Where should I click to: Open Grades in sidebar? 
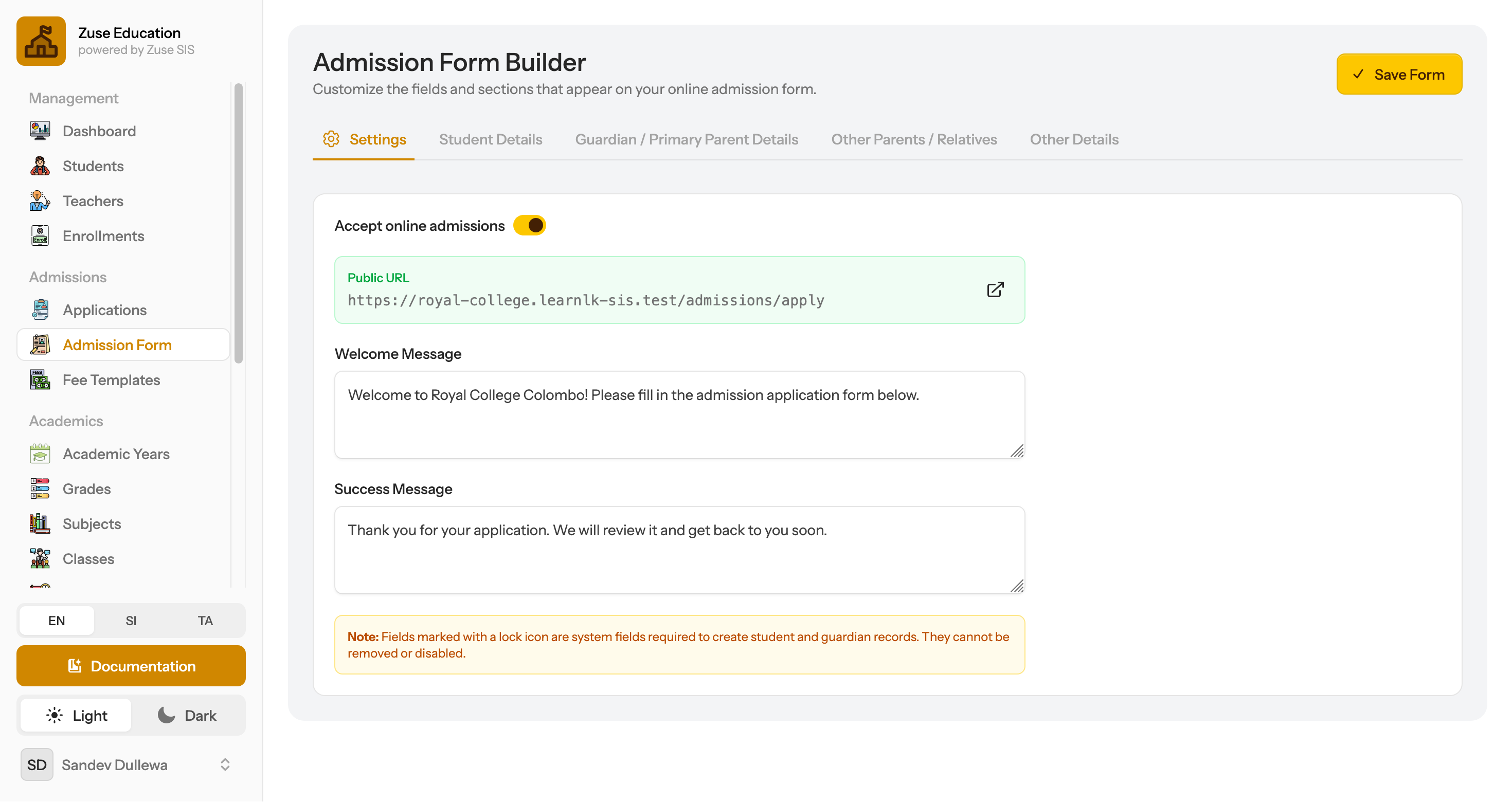pyautogui.click(x=123, y=489)
